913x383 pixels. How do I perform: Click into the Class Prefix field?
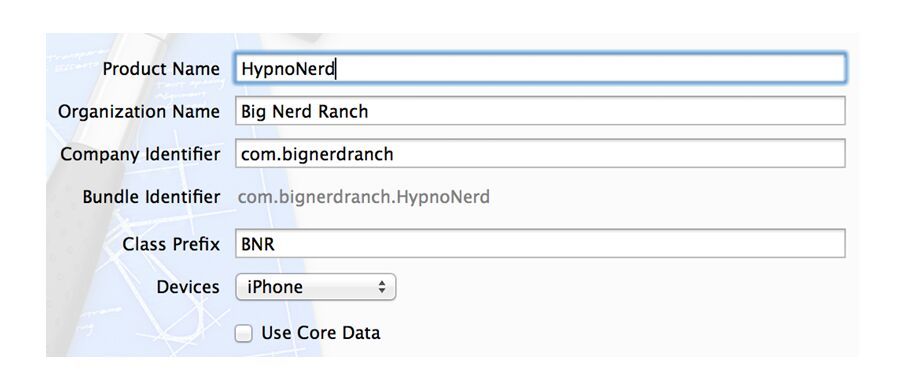(x=540, y=243)
